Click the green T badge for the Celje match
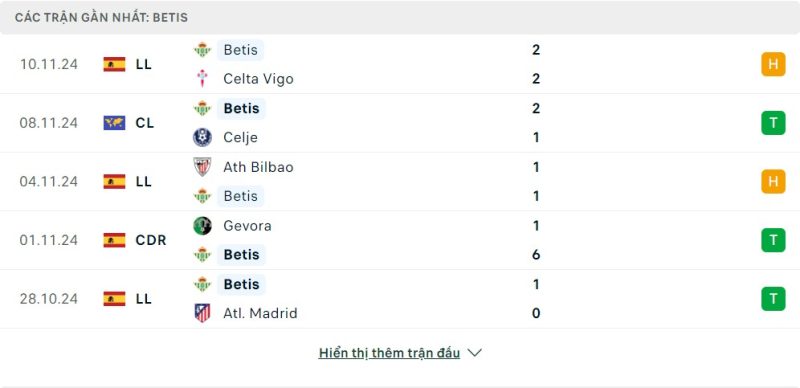This screenshot has height=388, width=800. (x=773, y=123)
